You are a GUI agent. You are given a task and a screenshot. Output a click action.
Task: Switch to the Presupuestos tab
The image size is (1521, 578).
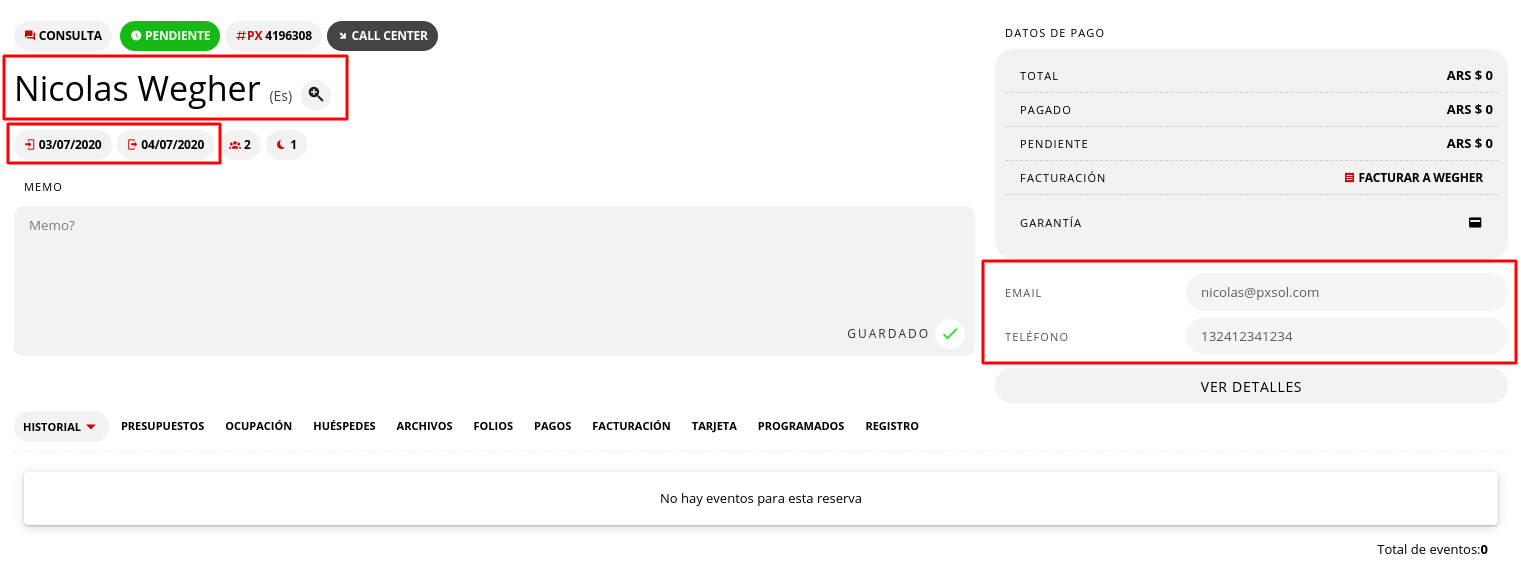click(x=162, y=426)
